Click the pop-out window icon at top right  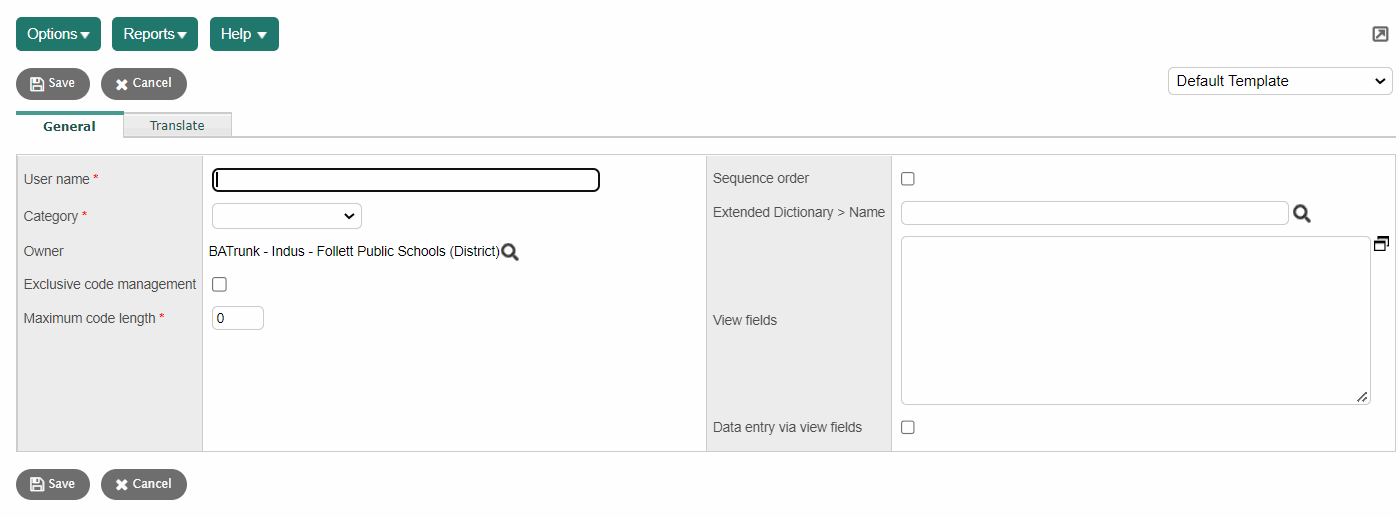click(x=1380, y=34)
